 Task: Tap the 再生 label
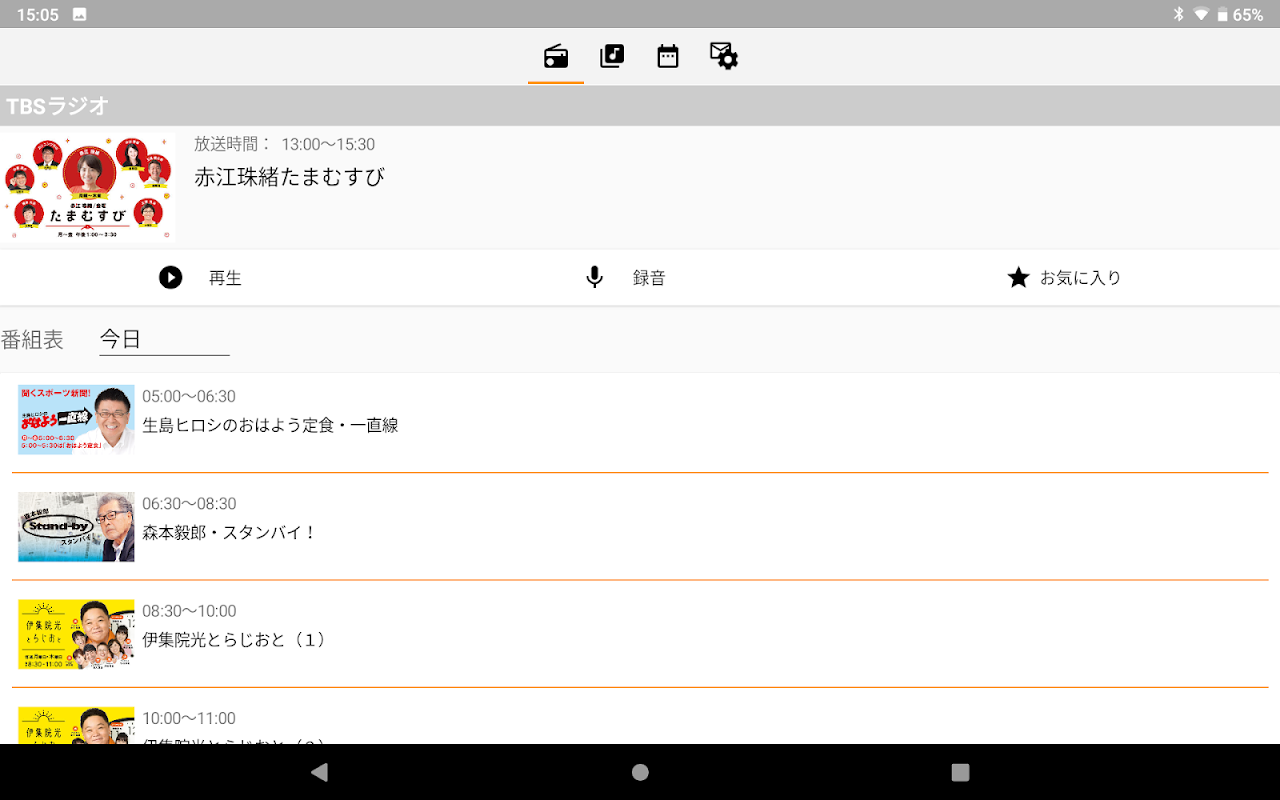[x=225, y=278]
